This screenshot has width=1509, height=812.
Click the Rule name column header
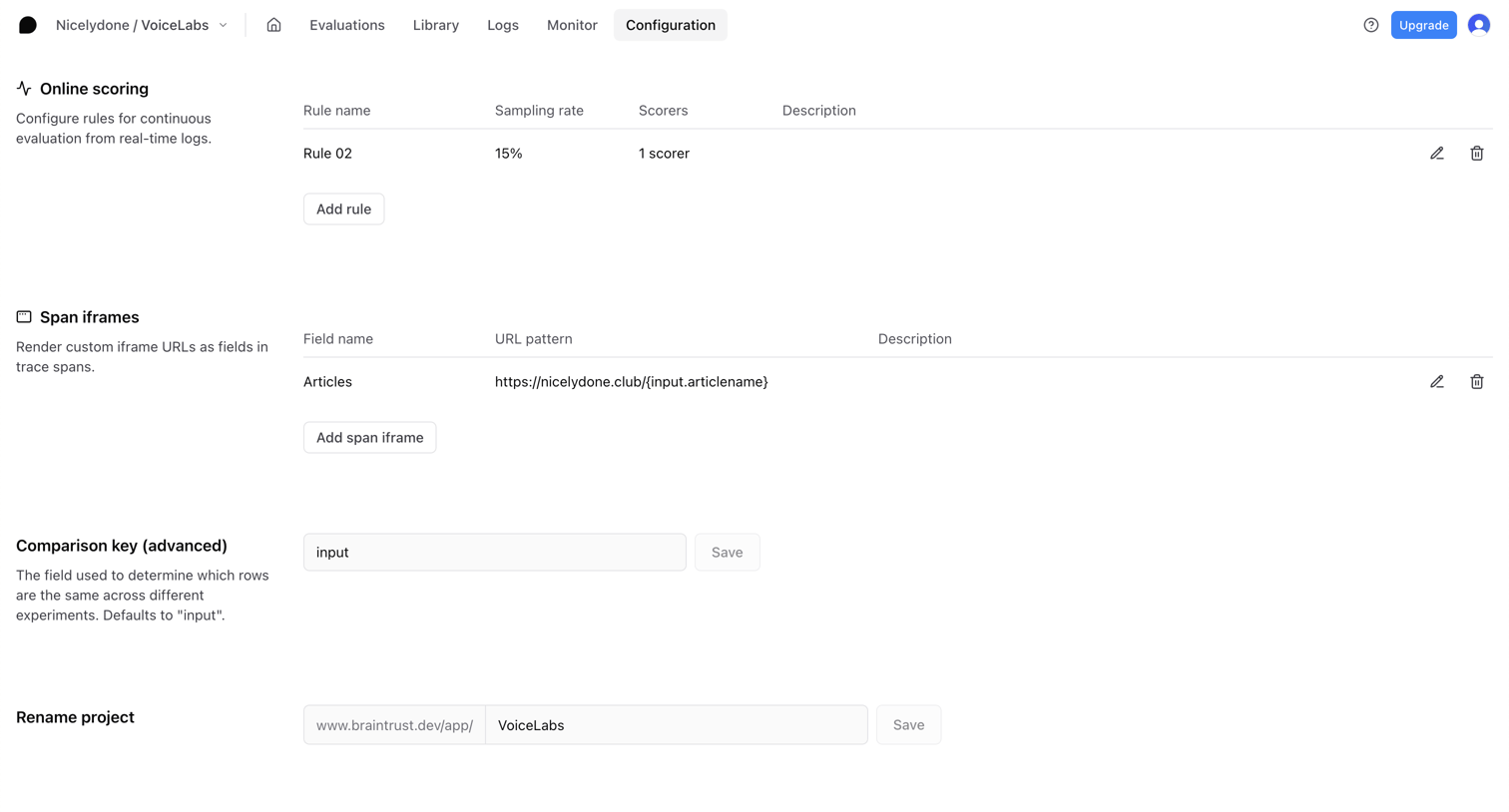pos(337,111)
